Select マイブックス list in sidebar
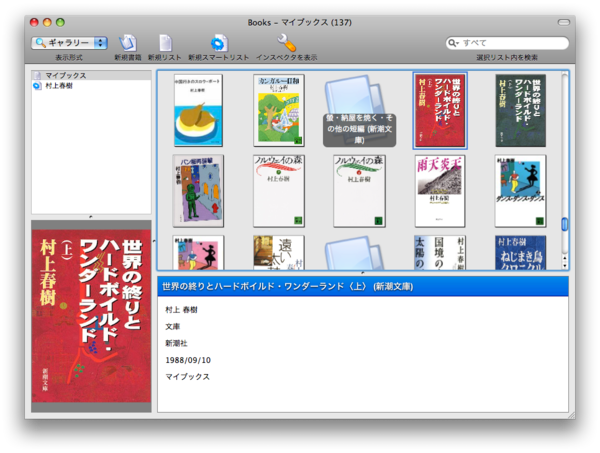Screen dimensions: 600x453 tap(91, 75)
